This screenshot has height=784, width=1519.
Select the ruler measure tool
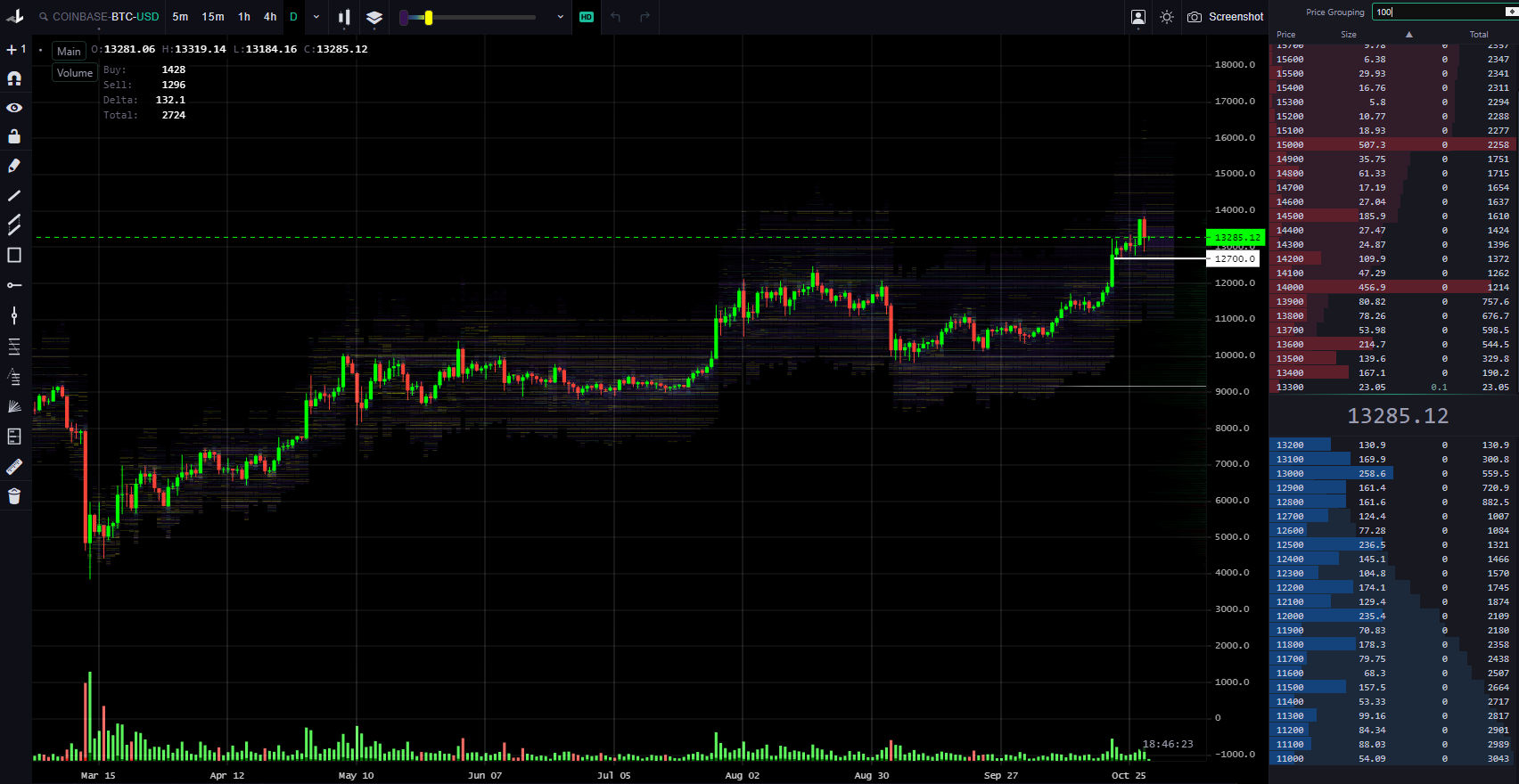point(14,467)
